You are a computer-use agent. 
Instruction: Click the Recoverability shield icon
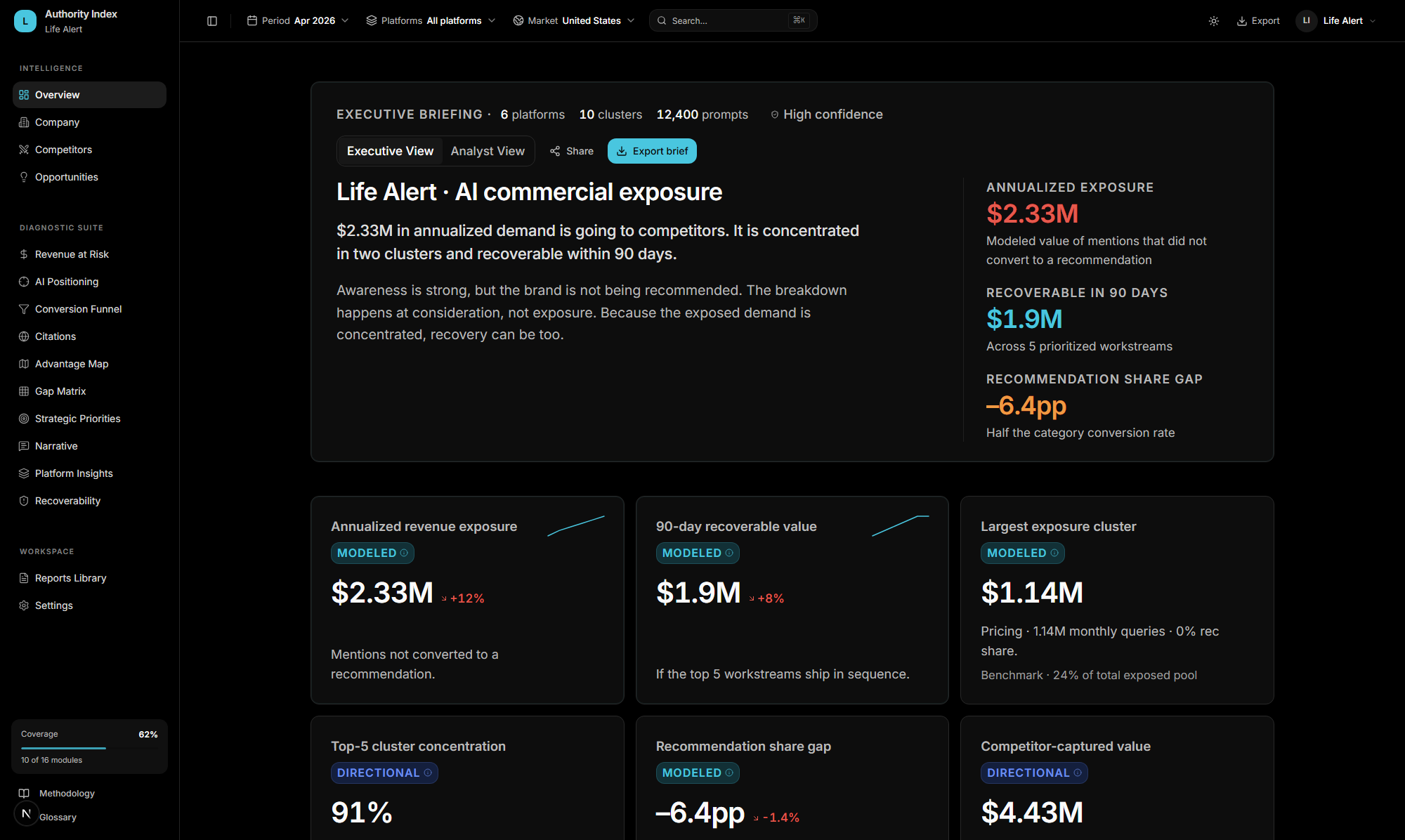[x=24, y=501]
